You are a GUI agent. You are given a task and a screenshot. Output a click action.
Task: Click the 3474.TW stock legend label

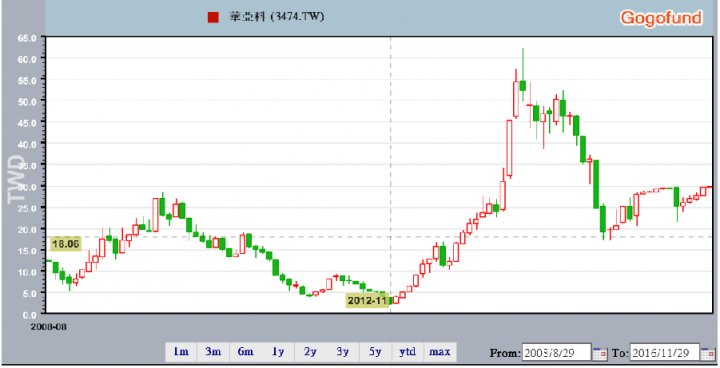pos(277,17)
